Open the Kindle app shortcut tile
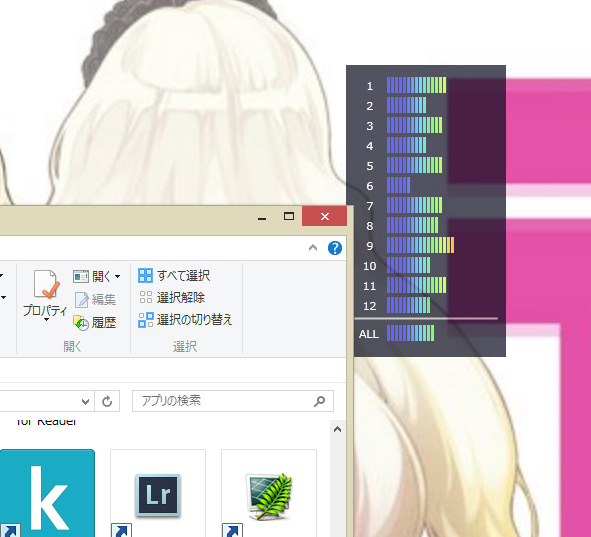Viewport: 591px width, 537px height. click(x=47, y=493)
